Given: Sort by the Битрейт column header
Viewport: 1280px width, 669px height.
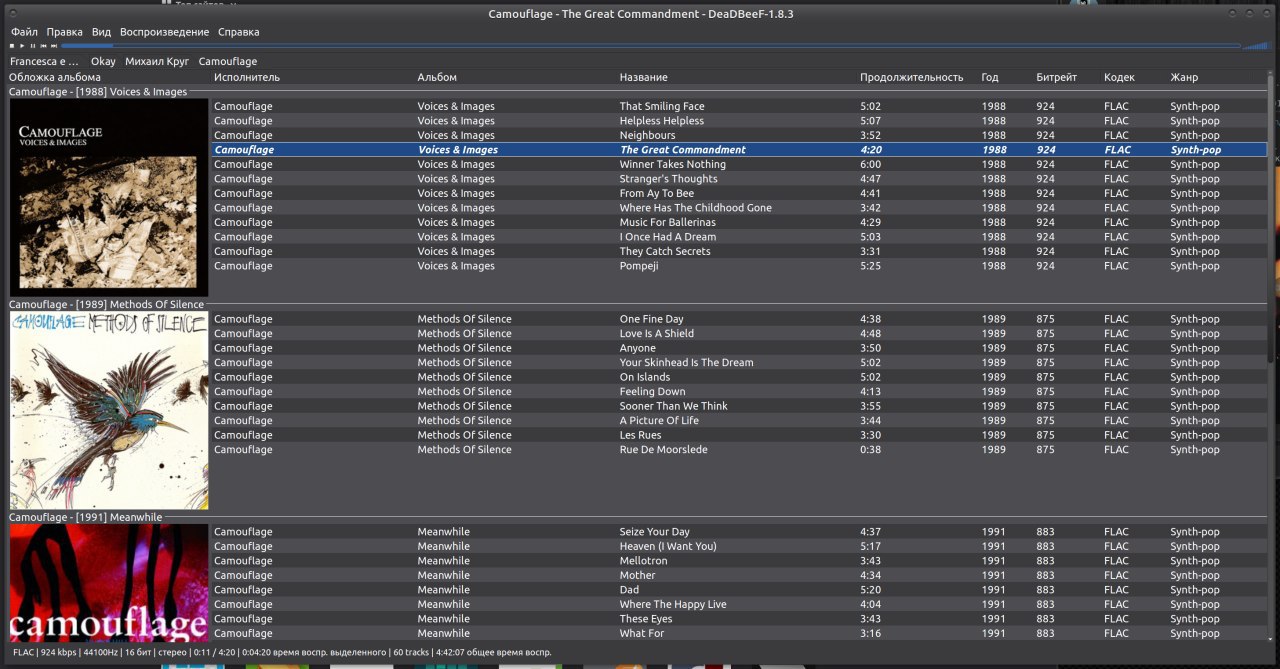Looking at the screenshot, I should tap(1068, 77).
